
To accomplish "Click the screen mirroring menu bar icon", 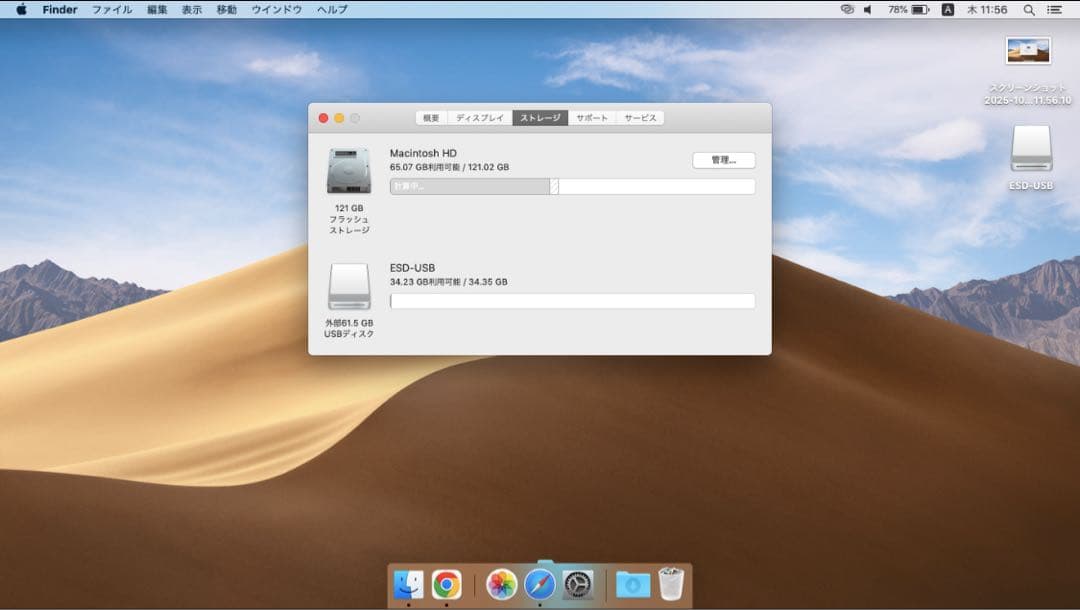I will click(x=847, y=10).
